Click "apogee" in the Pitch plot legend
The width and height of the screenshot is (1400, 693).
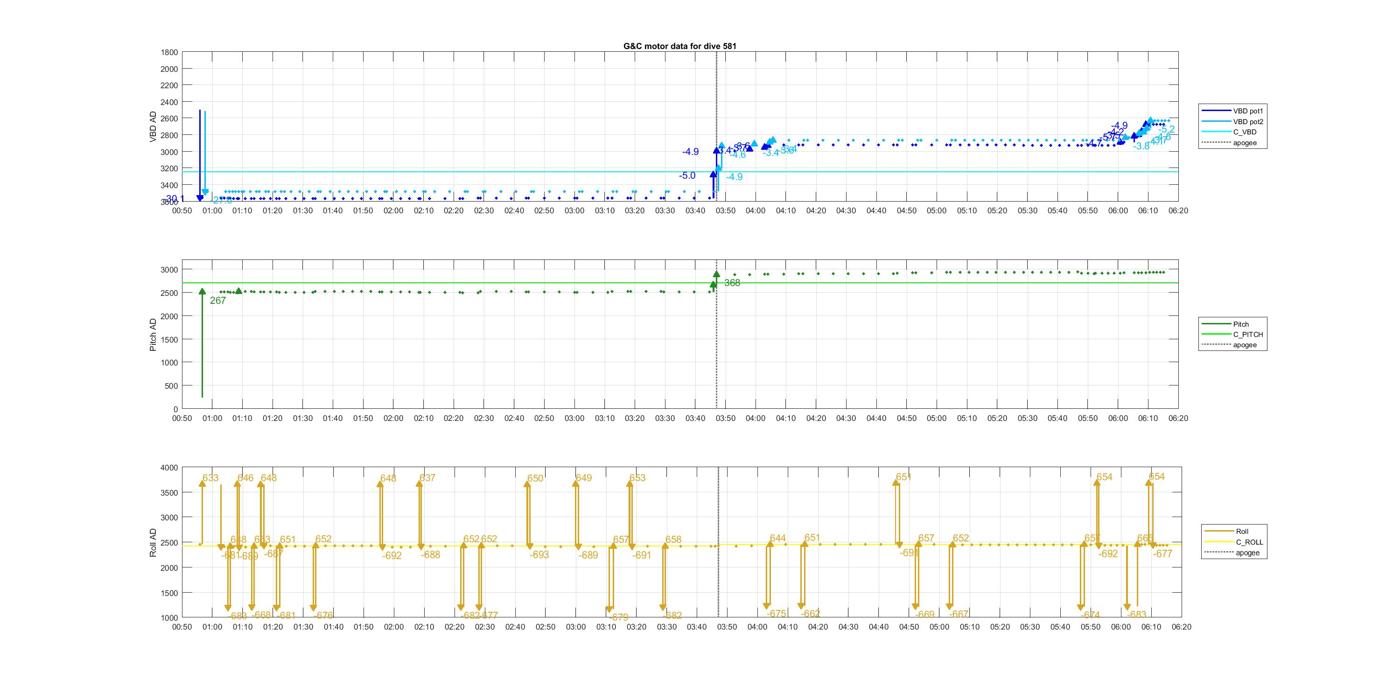1245,345
